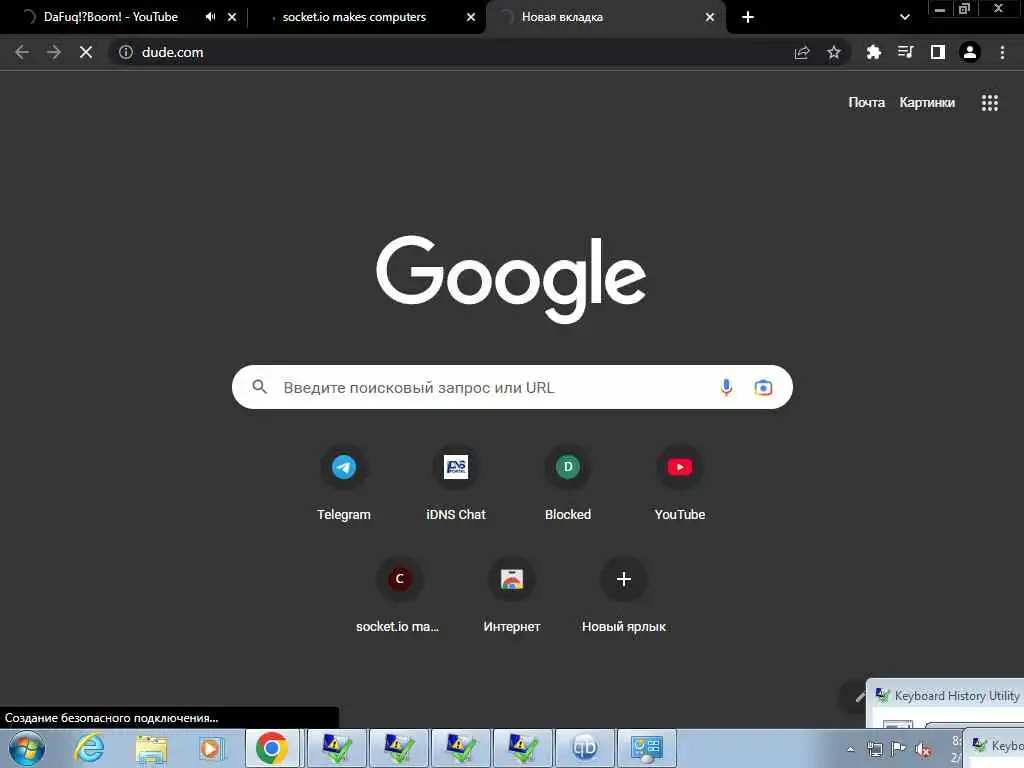Open the qBittorrent taskbar button
The image size is (1024, 768).
(x=584, y=748)
